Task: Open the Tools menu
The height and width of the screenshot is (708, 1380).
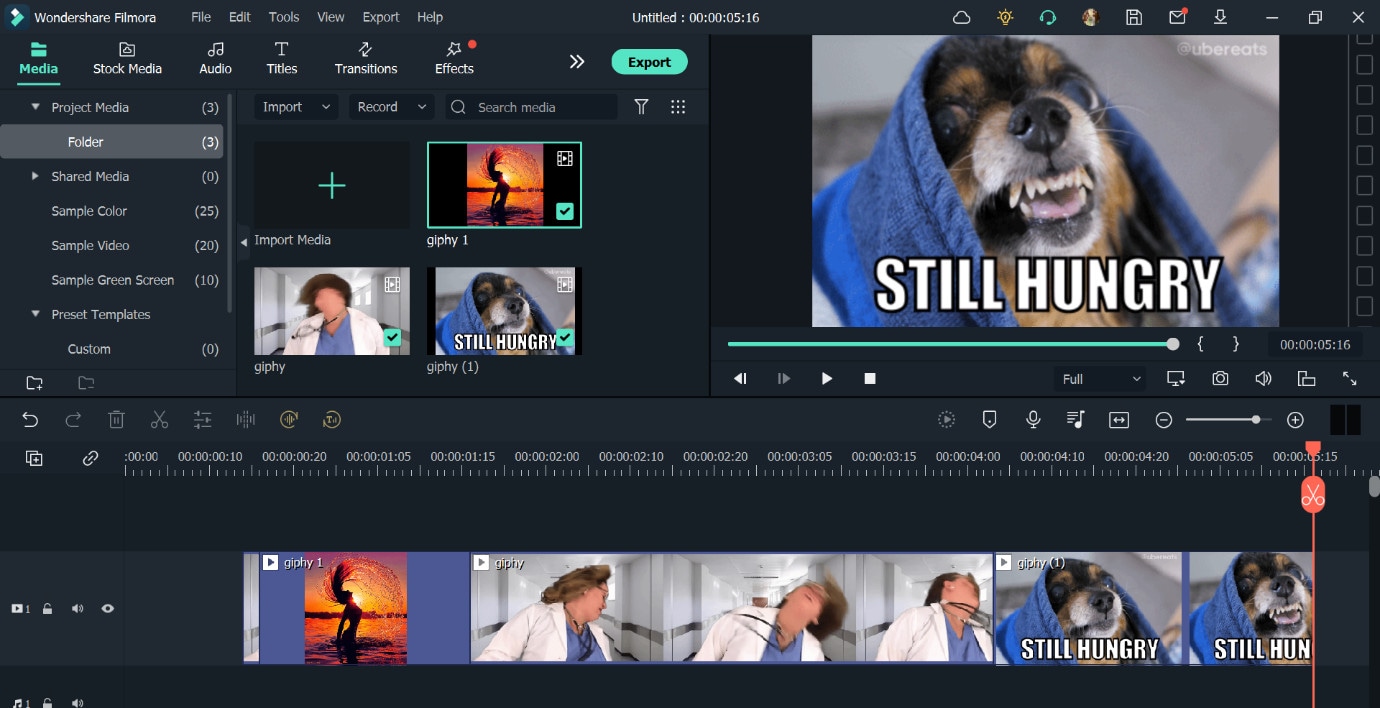Action: click(x=284, y=17)
